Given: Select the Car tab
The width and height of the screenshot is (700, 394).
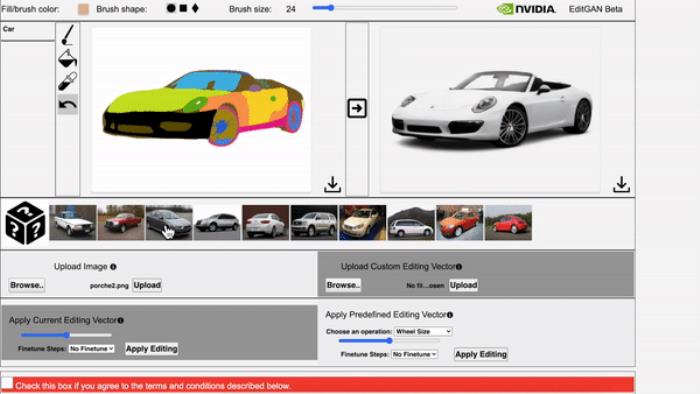Looking at the screenshot, I should pos(28,31).
